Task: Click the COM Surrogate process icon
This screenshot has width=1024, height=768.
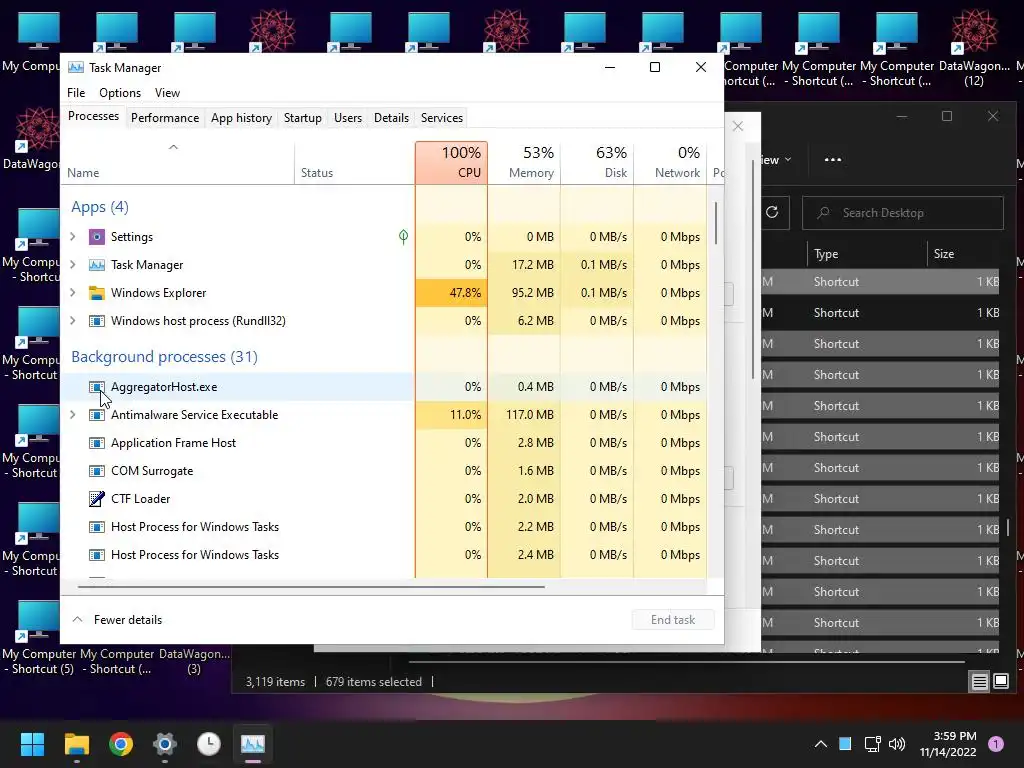Action: tap(97, 472)
